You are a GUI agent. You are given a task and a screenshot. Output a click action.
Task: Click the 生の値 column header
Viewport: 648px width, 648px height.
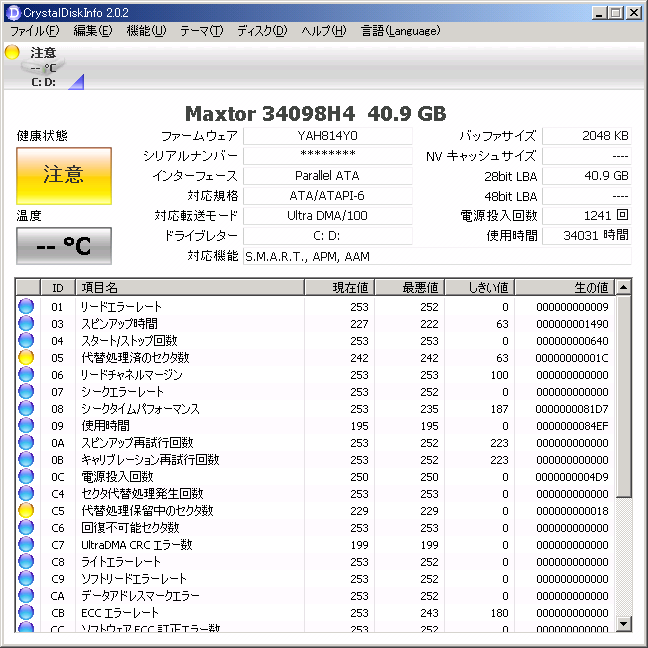[x=565, y=287]
